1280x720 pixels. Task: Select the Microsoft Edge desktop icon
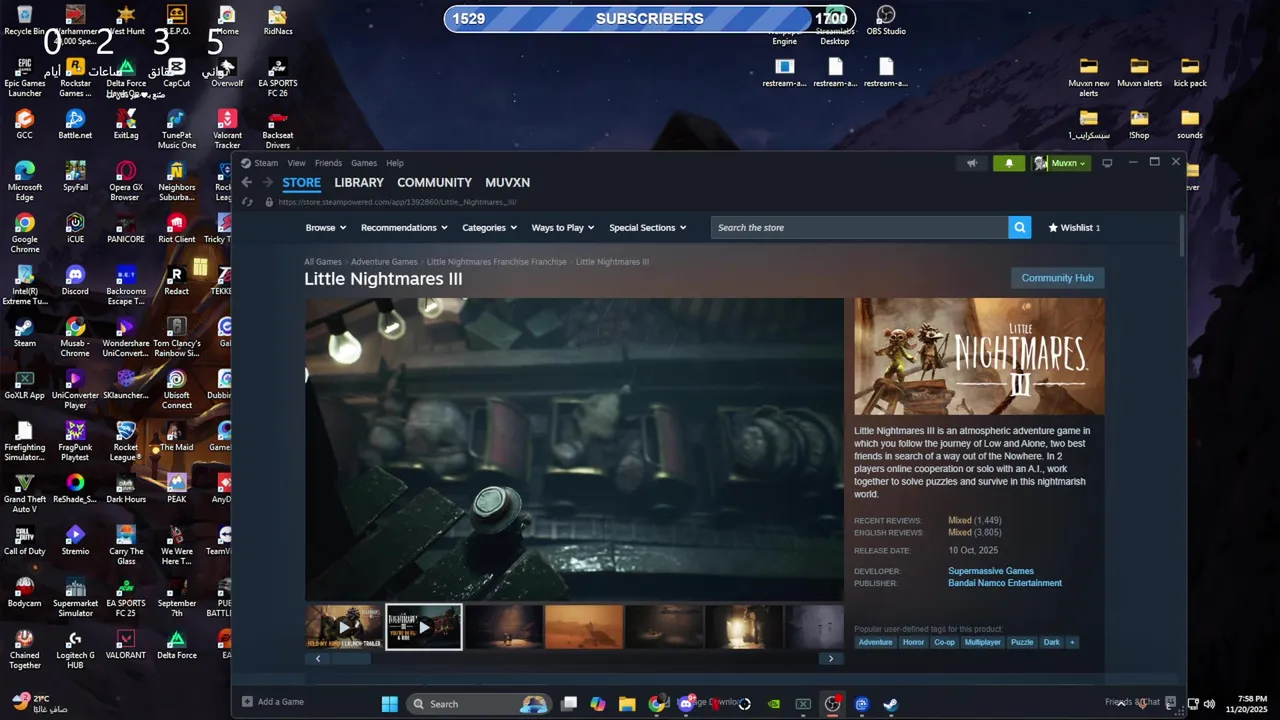[25, 181]
